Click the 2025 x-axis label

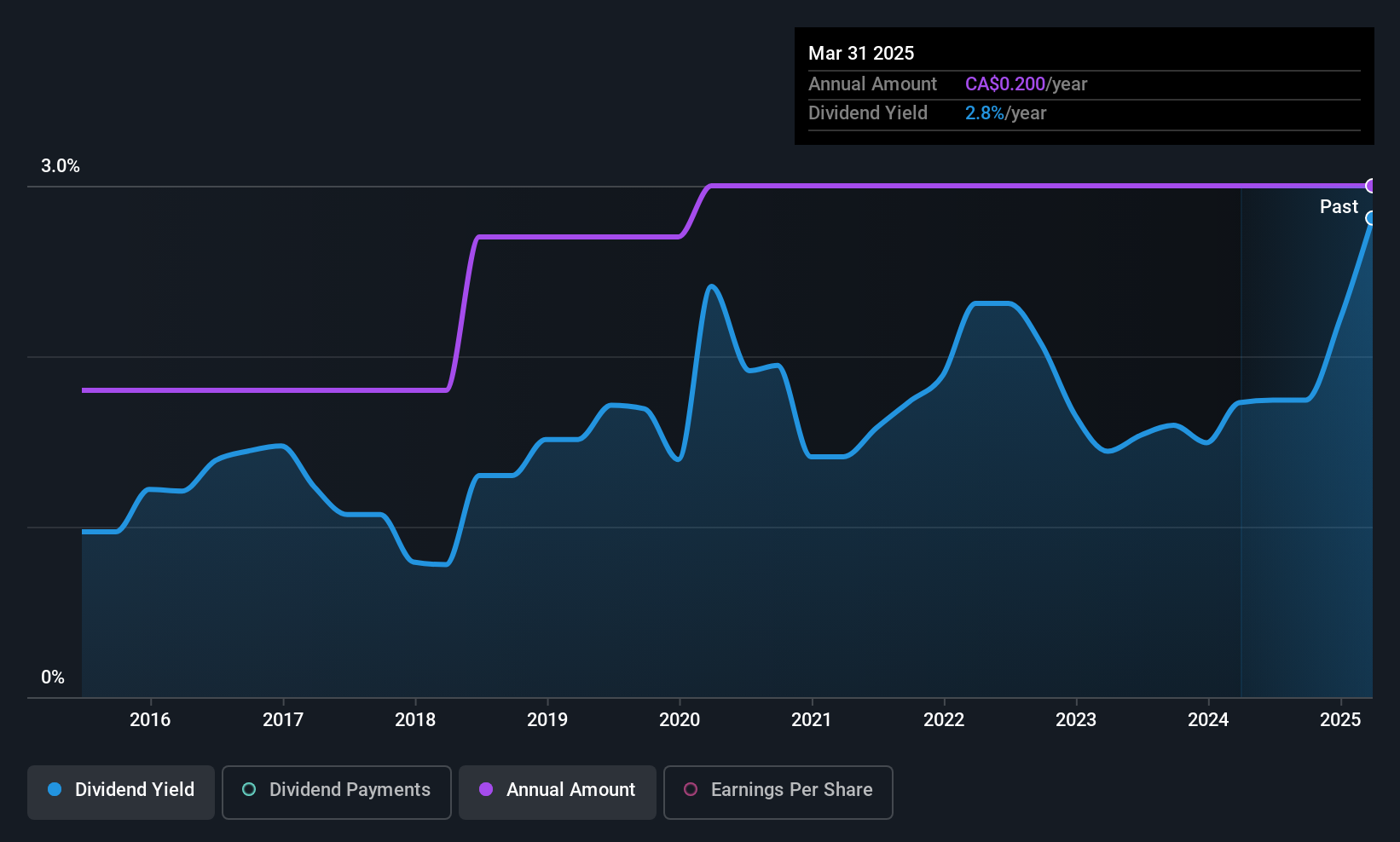click(x=1340, y=720)
